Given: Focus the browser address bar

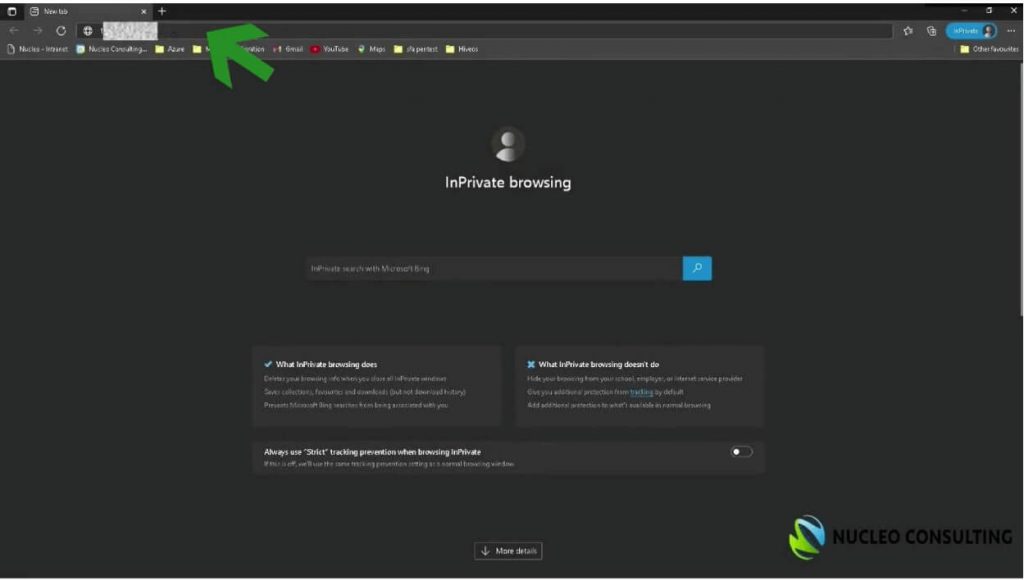Looking at the screenshot, I should pyautogui.click(x=485, y=31).
